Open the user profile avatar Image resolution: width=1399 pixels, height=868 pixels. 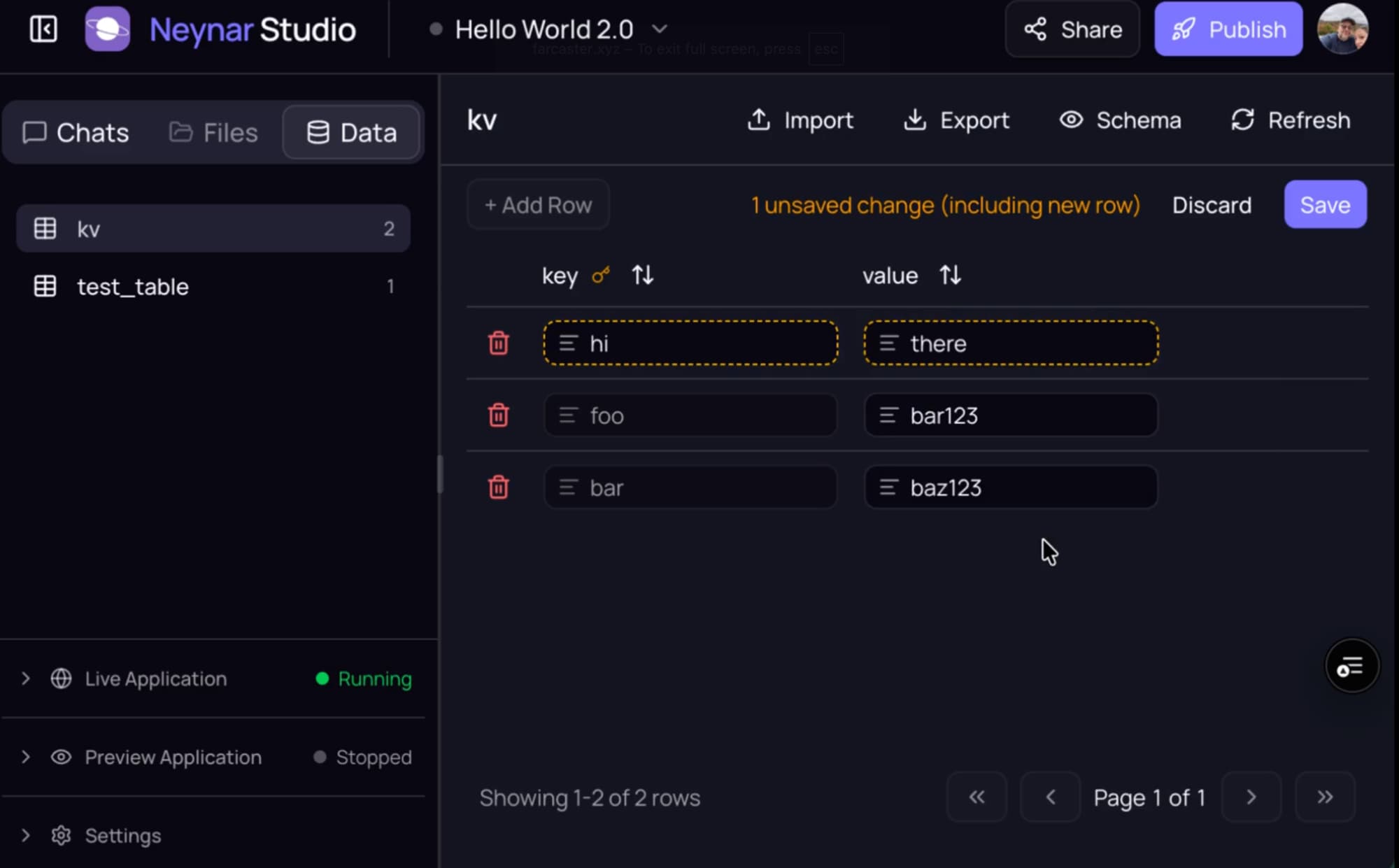(1342, 29)
